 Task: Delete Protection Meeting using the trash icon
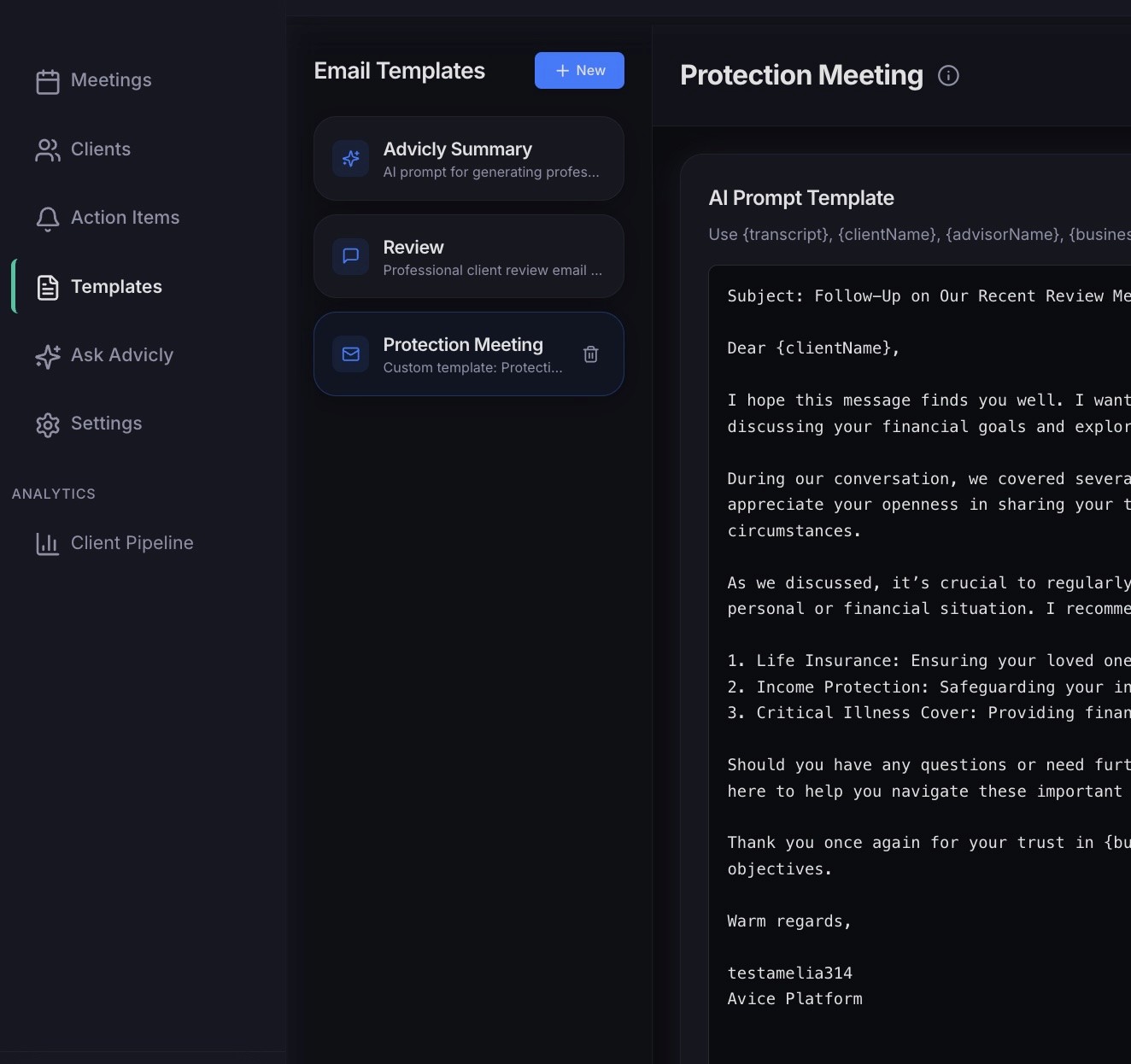click(x=590, y=354)
